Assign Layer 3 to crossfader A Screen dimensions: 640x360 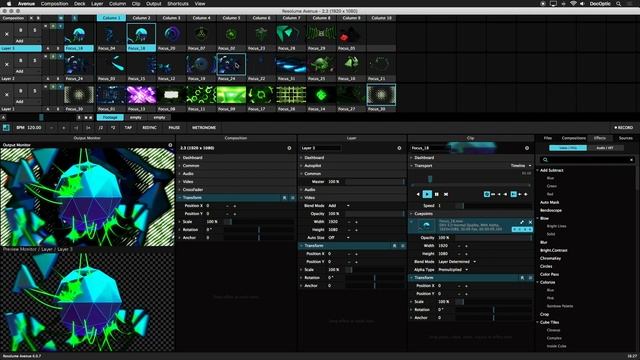(48, 49)
